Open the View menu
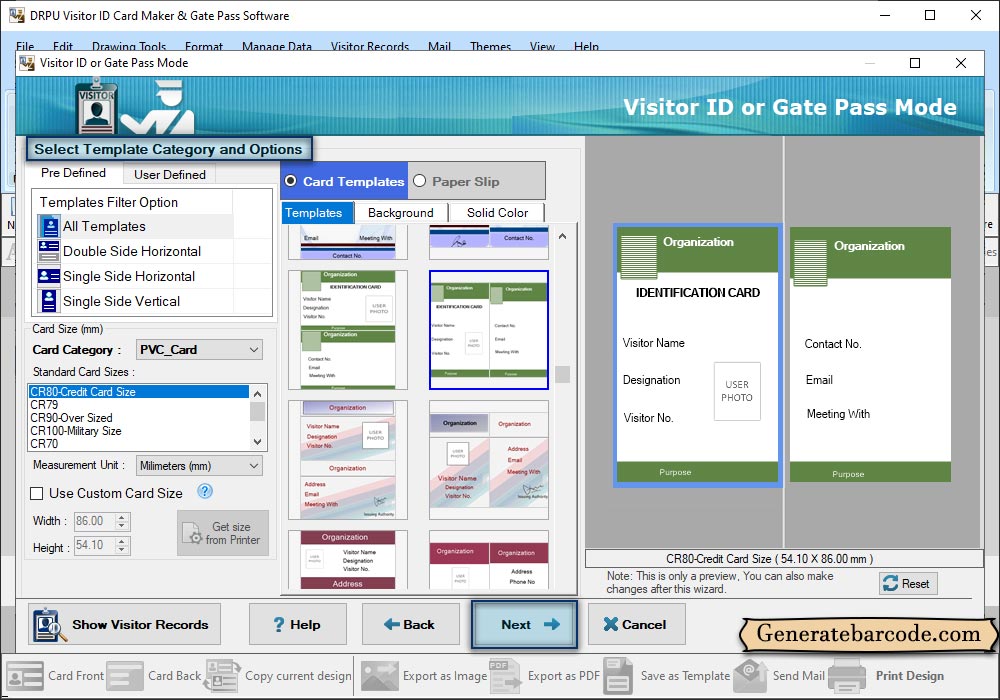 tap(542, 46)
